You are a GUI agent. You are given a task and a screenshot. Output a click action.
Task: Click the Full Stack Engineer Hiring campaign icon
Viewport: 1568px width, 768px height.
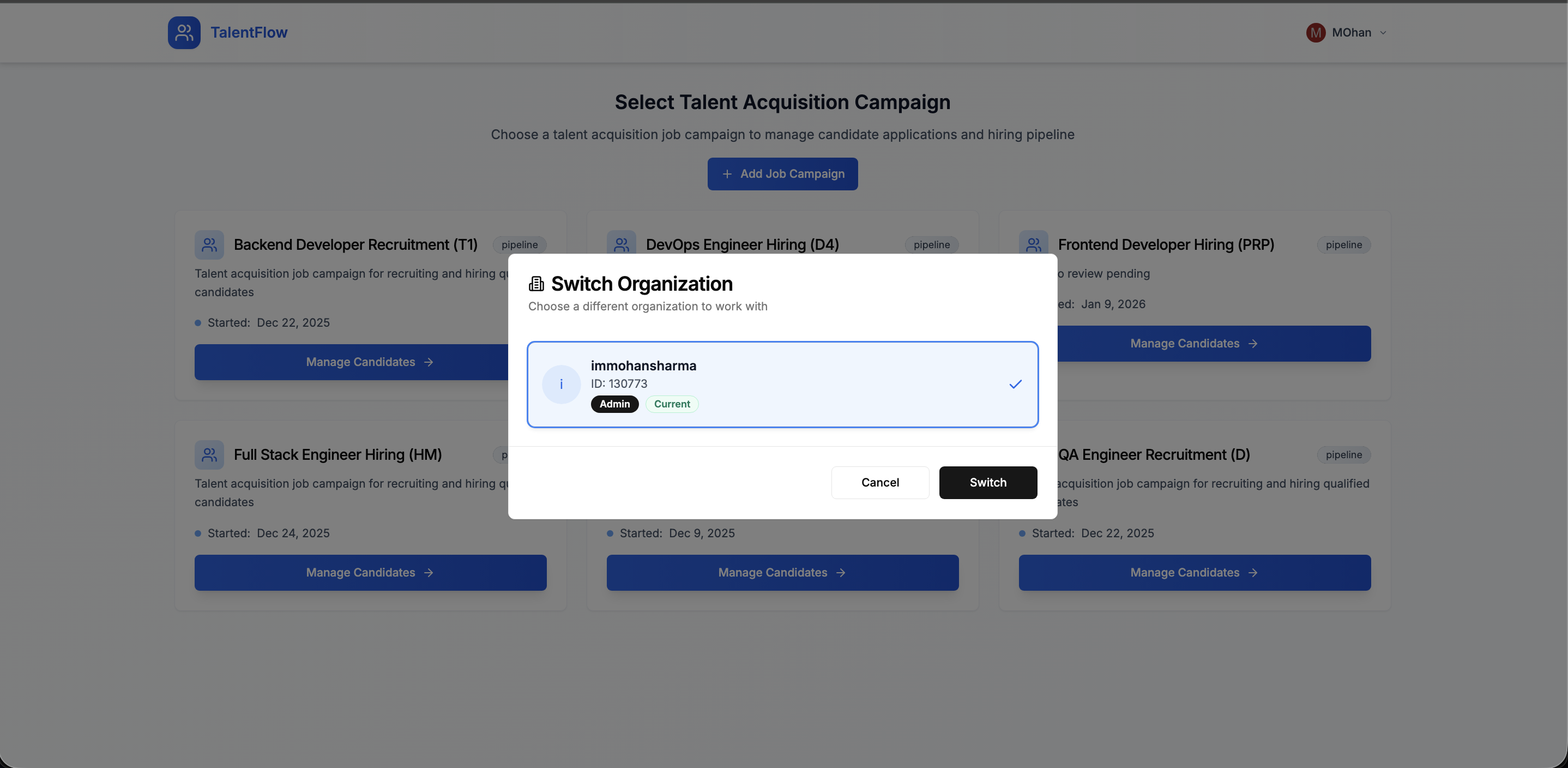click(x=209, y=455)
